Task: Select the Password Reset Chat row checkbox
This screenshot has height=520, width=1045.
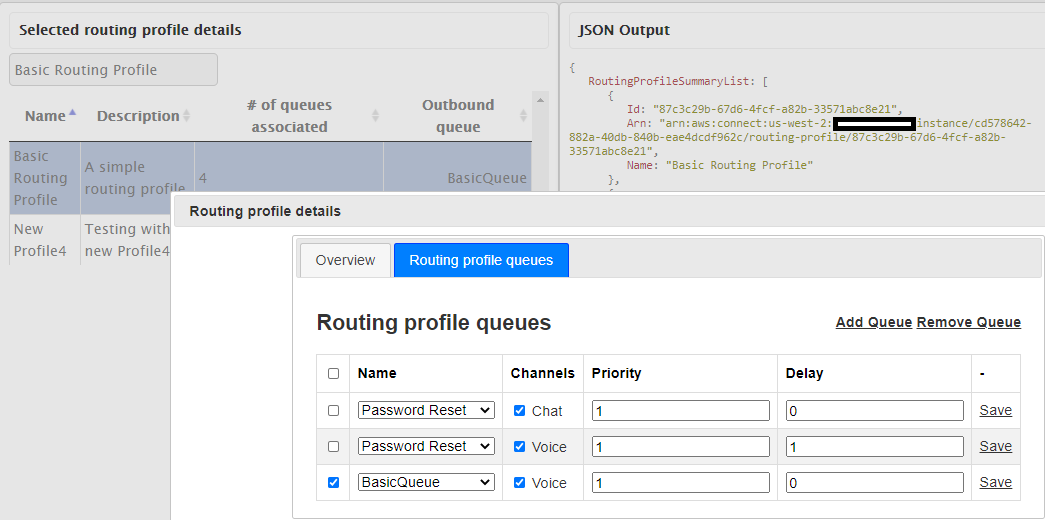Action: pyautogui.click(x=333, y=411)
